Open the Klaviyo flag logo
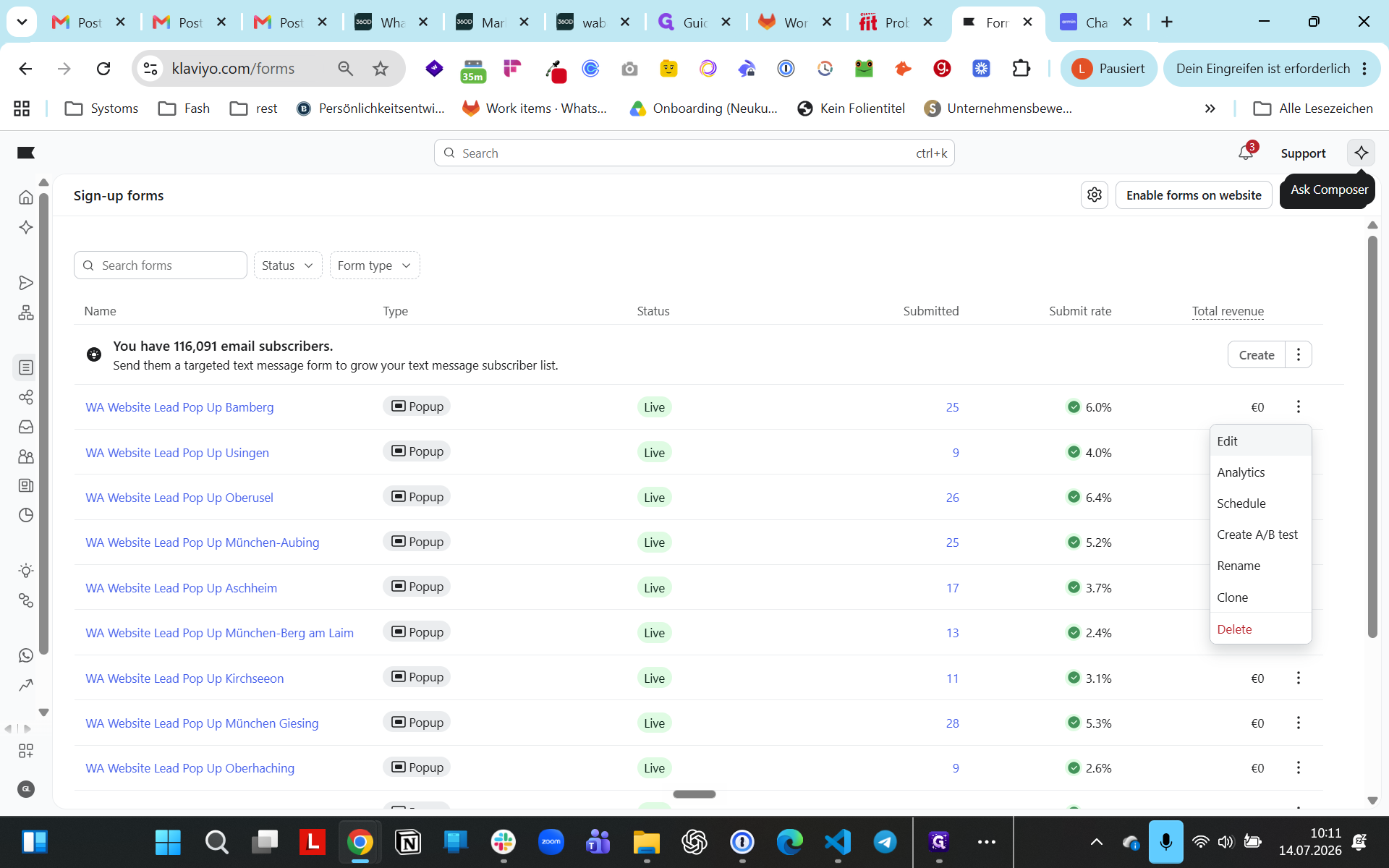Screen dimensions: 1389x868 [26, 153]
